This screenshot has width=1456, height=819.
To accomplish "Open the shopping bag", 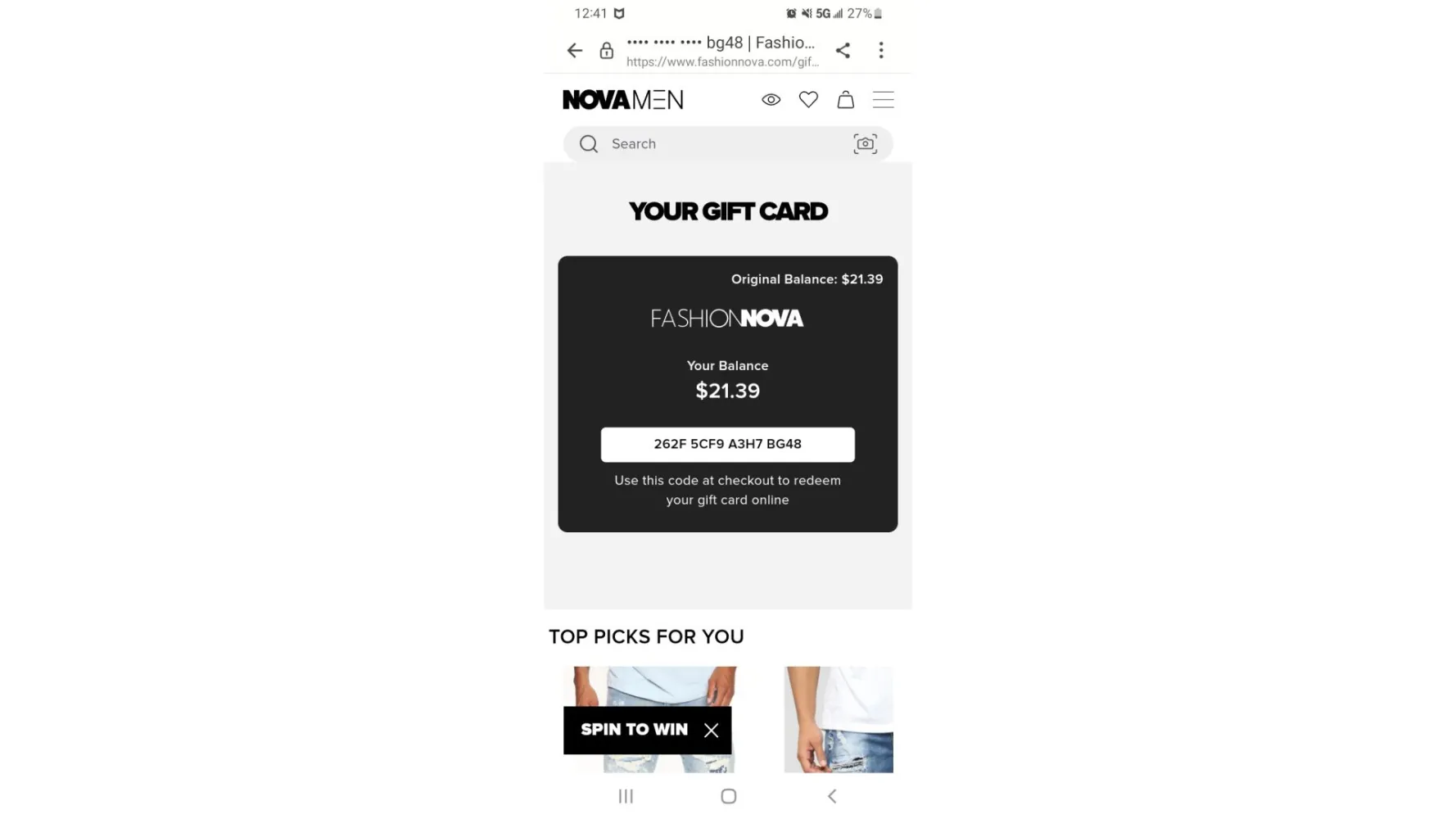I will click(x=846, y=100).
